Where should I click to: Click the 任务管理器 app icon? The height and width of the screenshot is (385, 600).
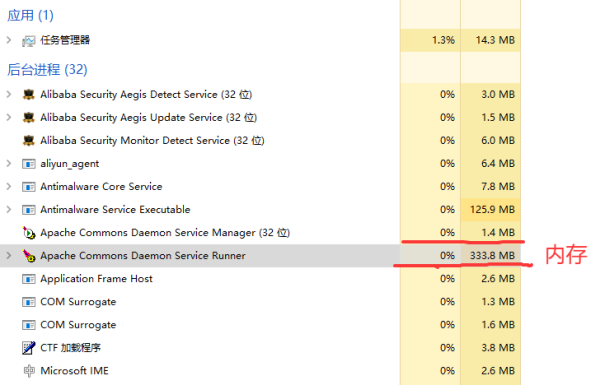point(29,41)
